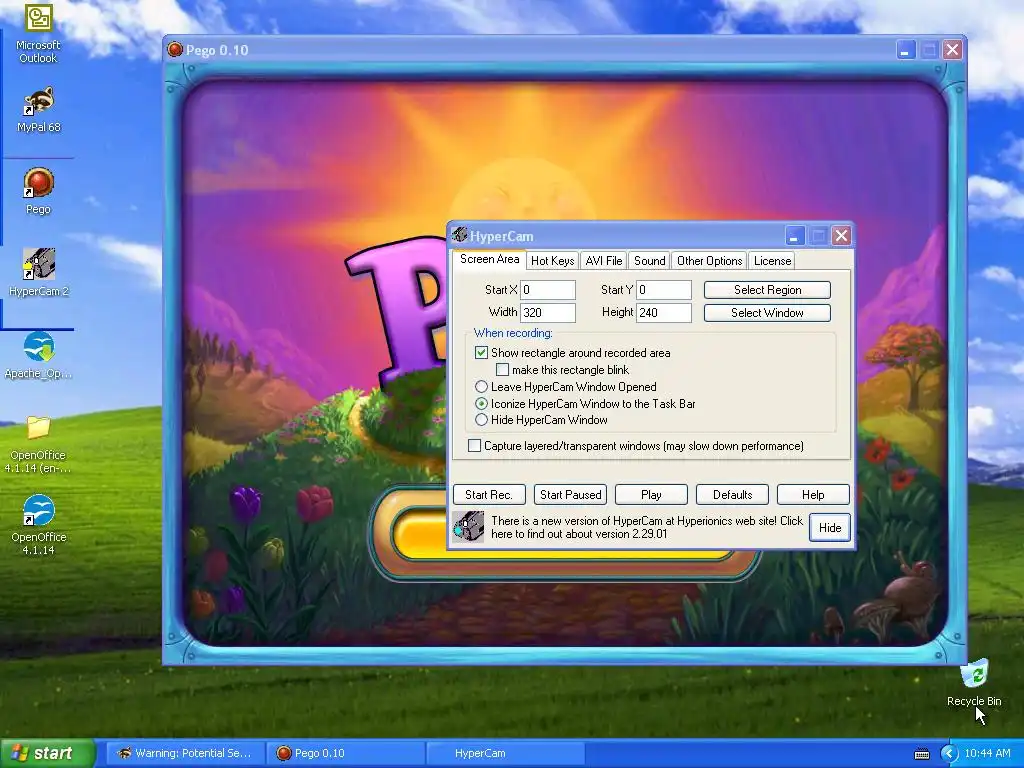The image size is (1024, 768).
Task: Enable make this rectangle blink checkbox
Action: (502, 370)
